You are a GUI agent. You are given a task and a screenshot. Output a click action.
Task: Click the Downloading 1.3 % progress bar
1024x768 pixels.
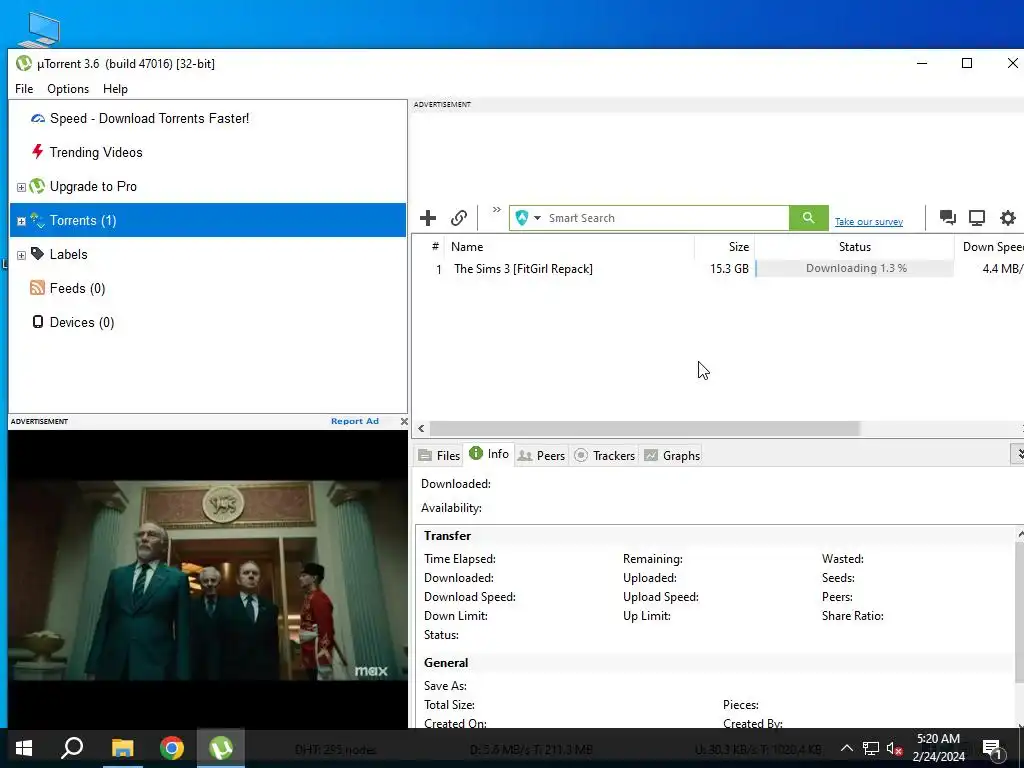(854, 268)
